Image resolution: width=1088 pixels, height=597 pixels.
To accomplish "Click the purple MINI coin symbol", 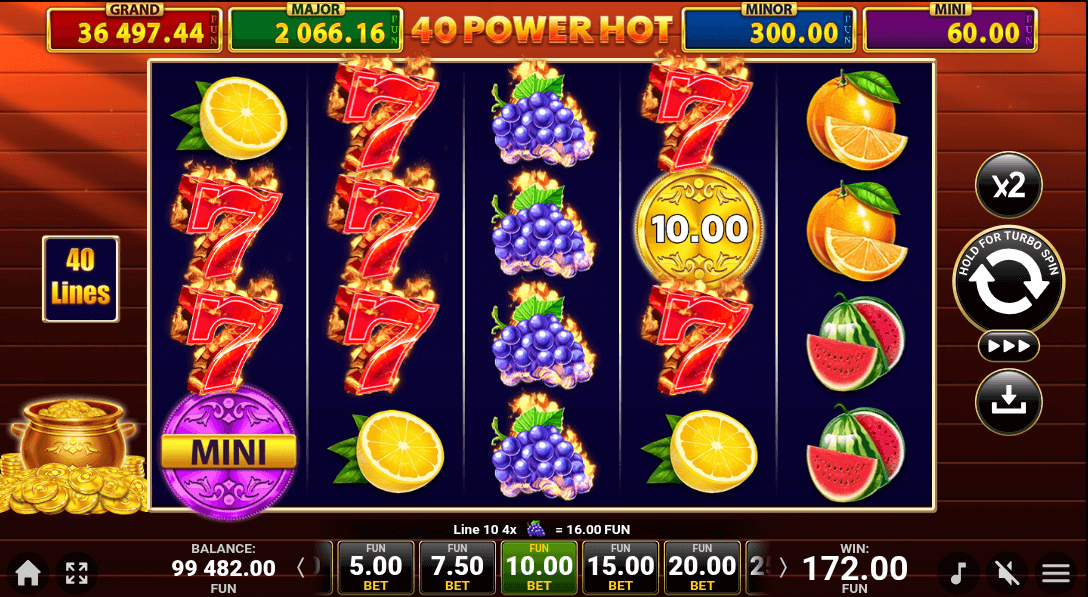I will (x=228, y=452).
